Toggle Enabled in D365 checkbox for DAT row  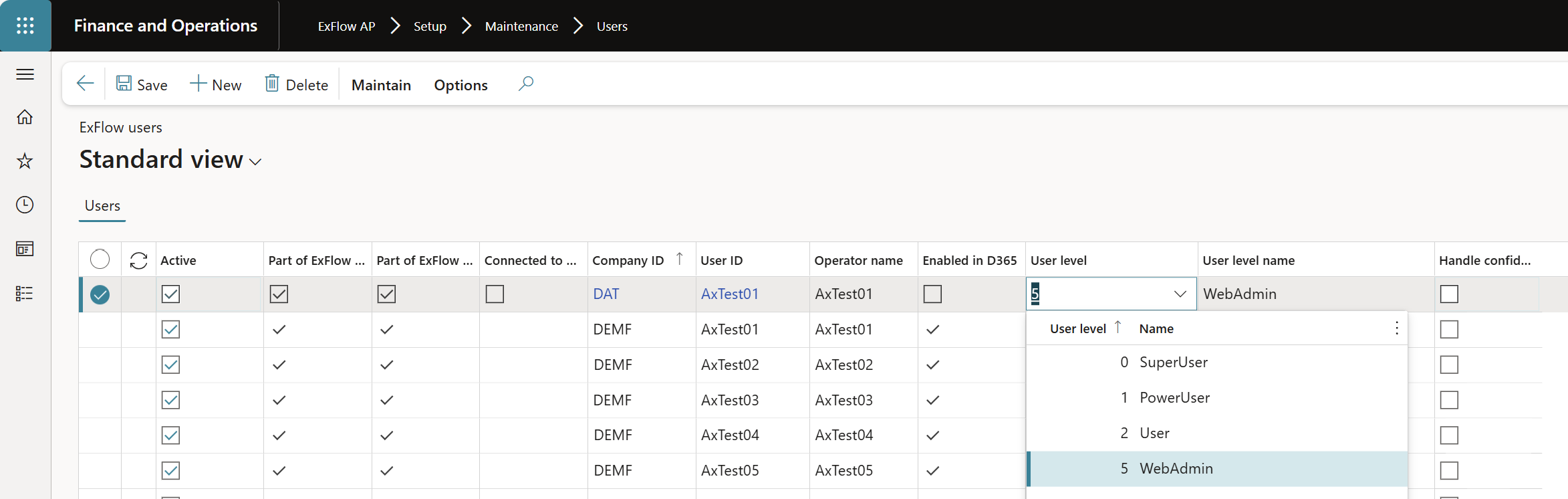pos(932,294)
